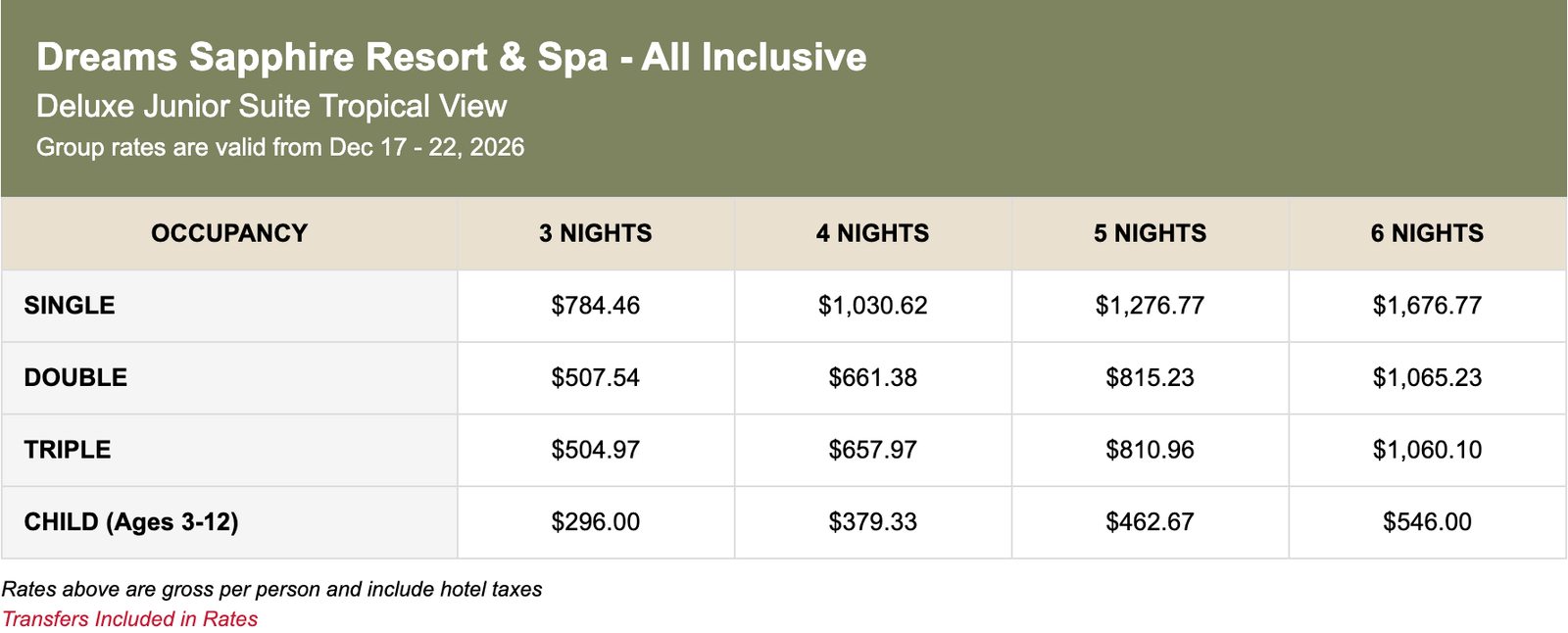Select the $546.00 child 6-night rate
Viewport: 1568px width, 633px height.
click(x=1428, y=522)
